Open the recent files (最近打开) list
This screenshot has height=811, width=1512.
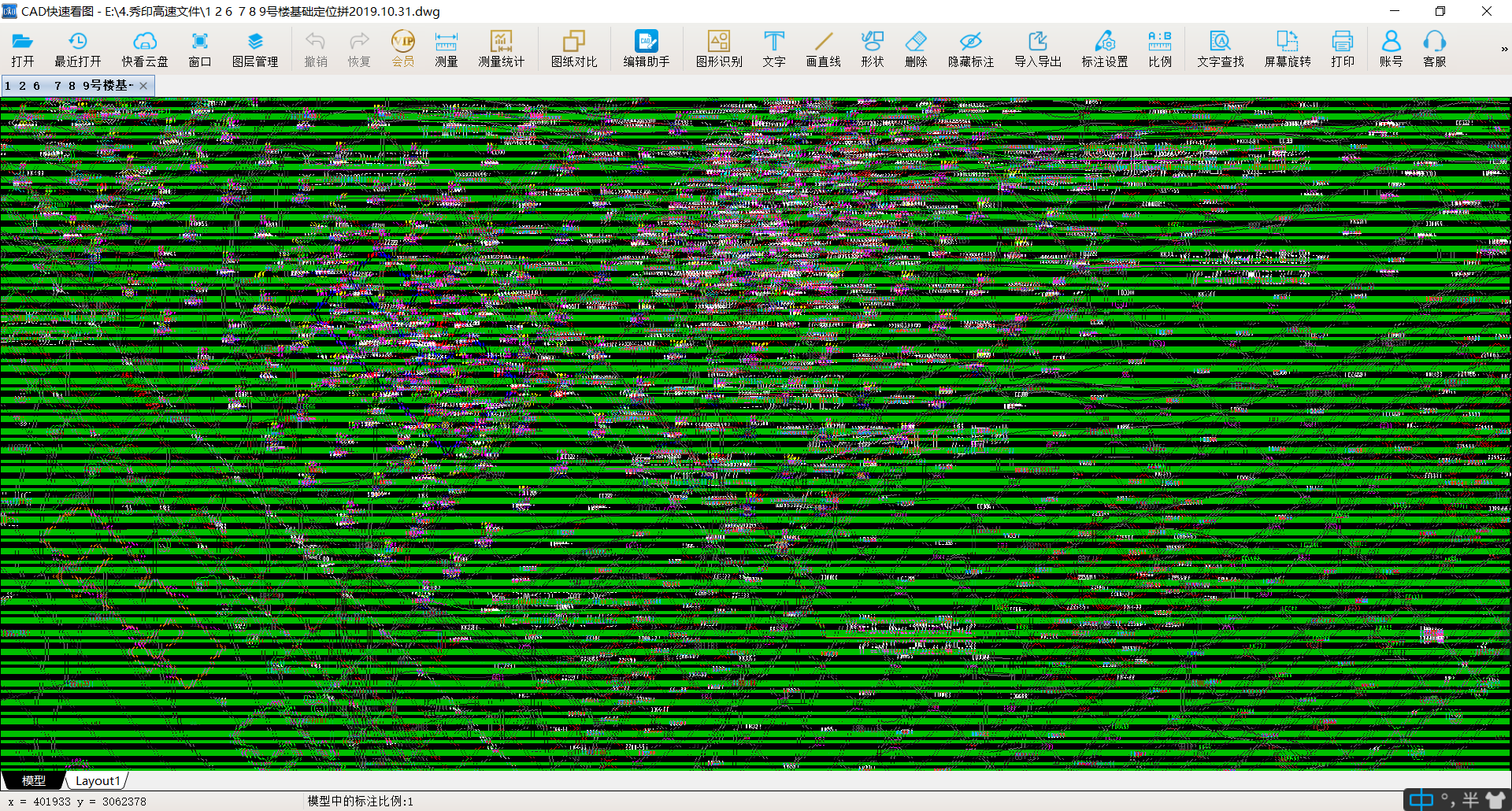pyautogui.click(x=77, y=49)
